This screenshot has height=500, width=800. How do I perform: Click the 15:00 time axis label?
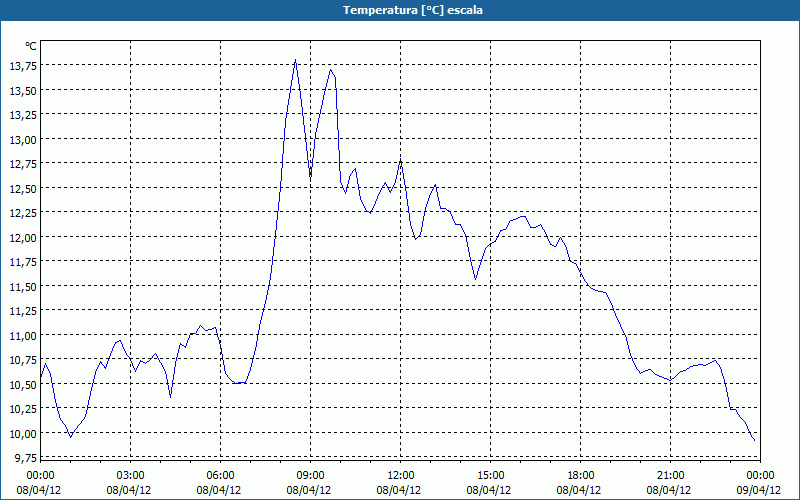coord(490,476)
